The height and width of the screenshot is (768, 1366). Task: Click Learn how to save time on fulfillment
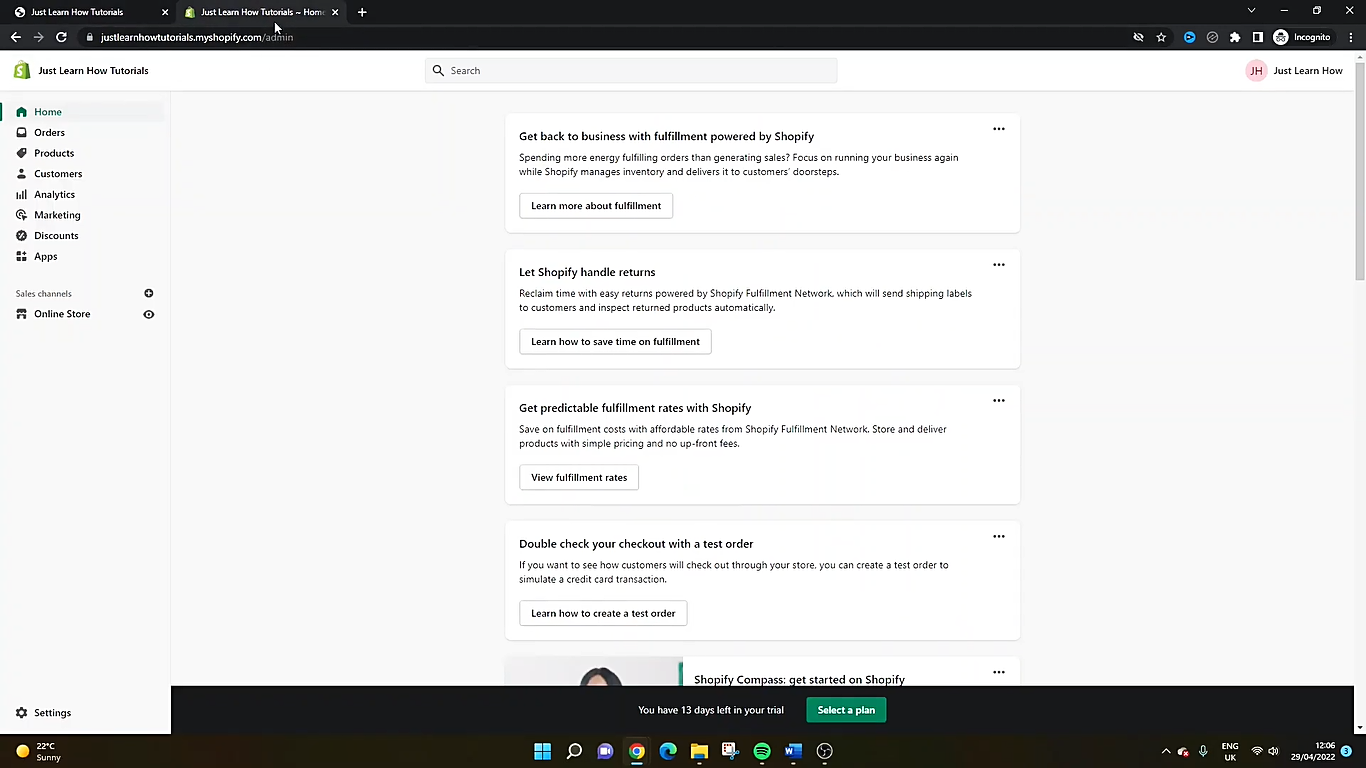point(615,342)
